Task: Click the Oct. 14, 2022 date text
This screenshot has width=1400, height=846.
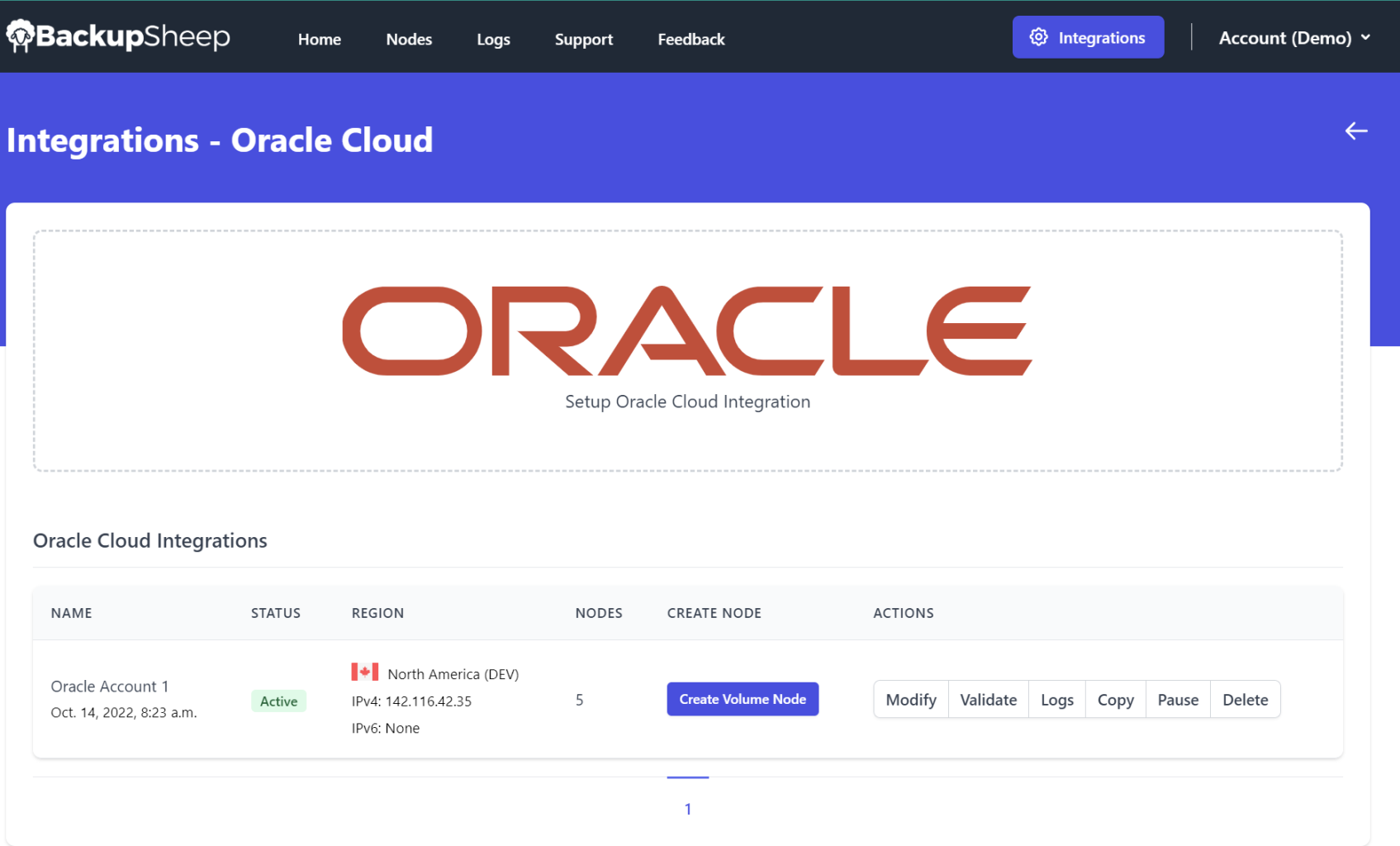Action: point(124,712)
